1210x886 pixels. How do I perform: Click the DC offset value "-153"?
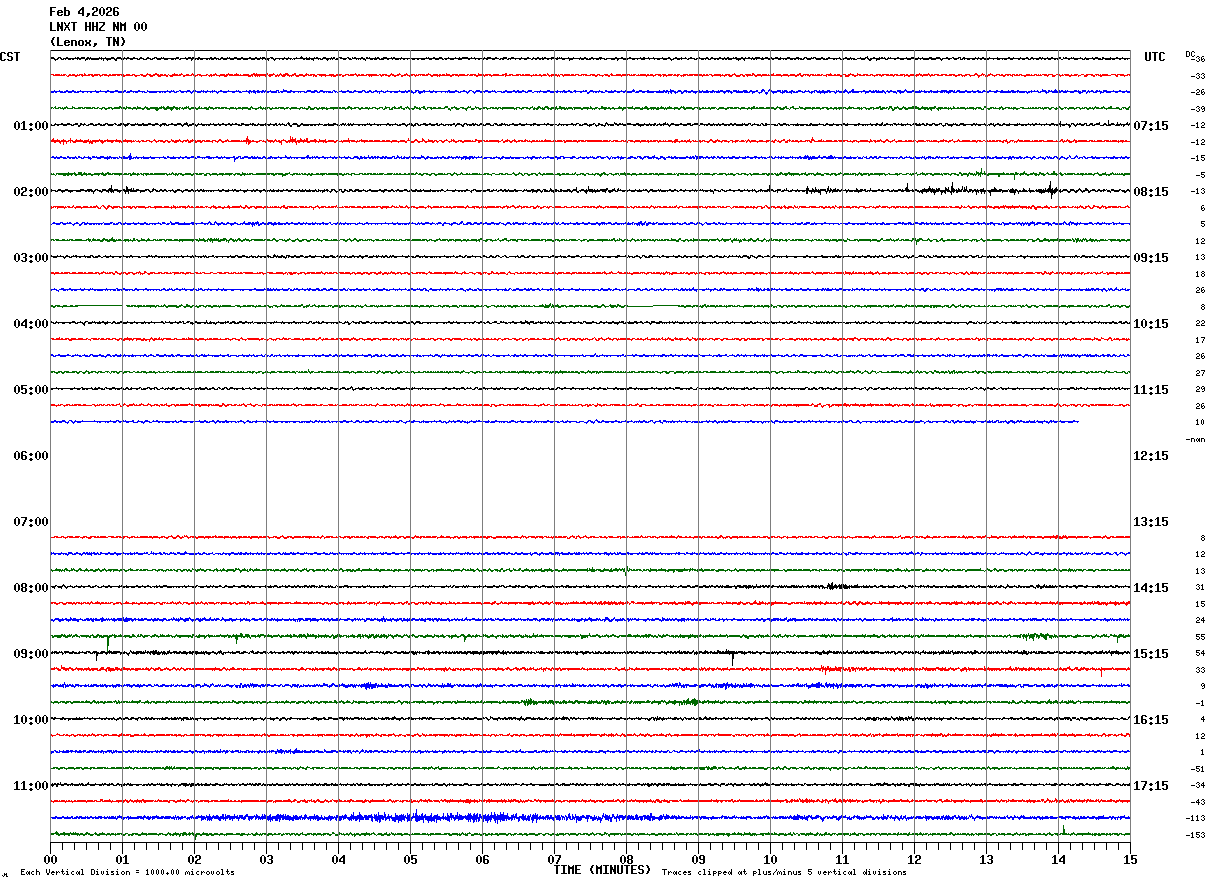1196,835
